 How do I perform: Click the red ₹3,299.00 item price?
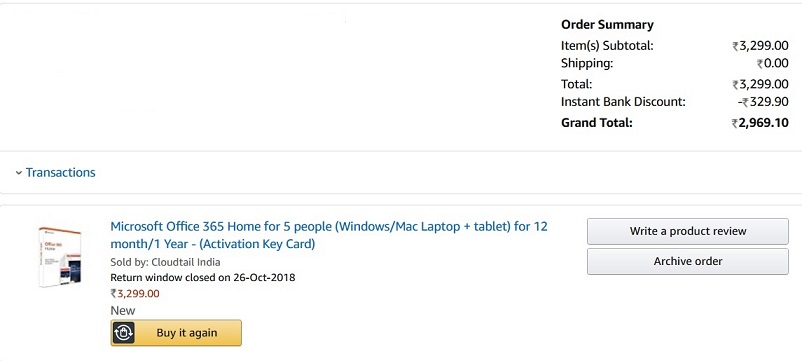(x=135, y=294)
